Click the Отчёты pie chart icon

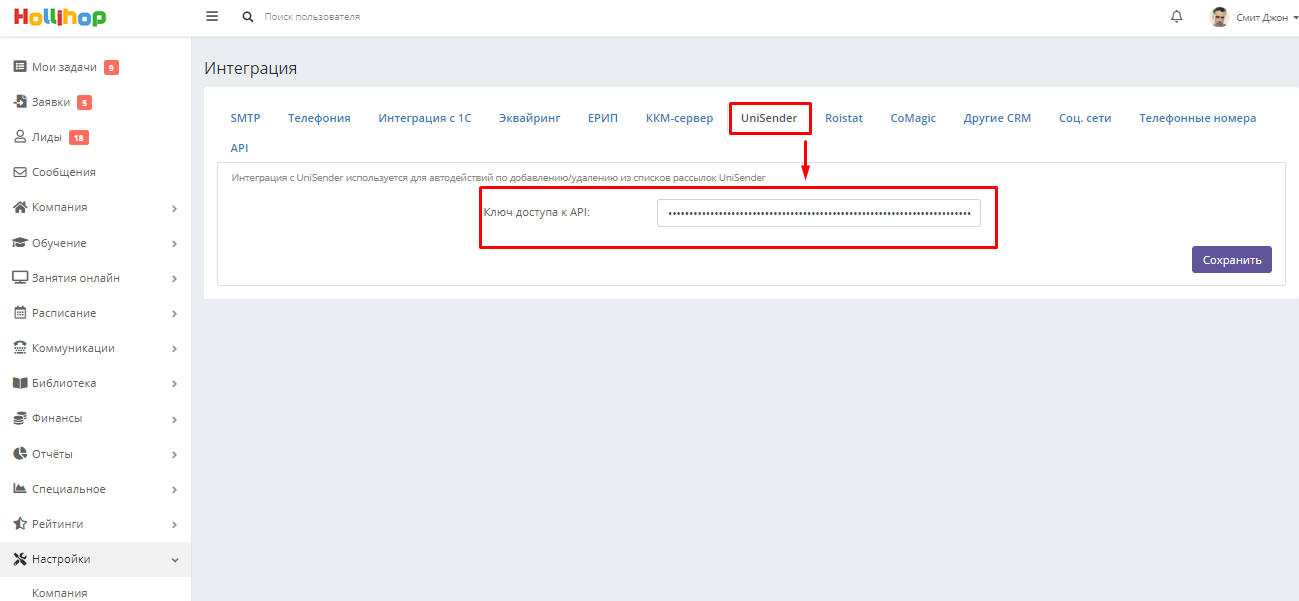click(19, 454)
